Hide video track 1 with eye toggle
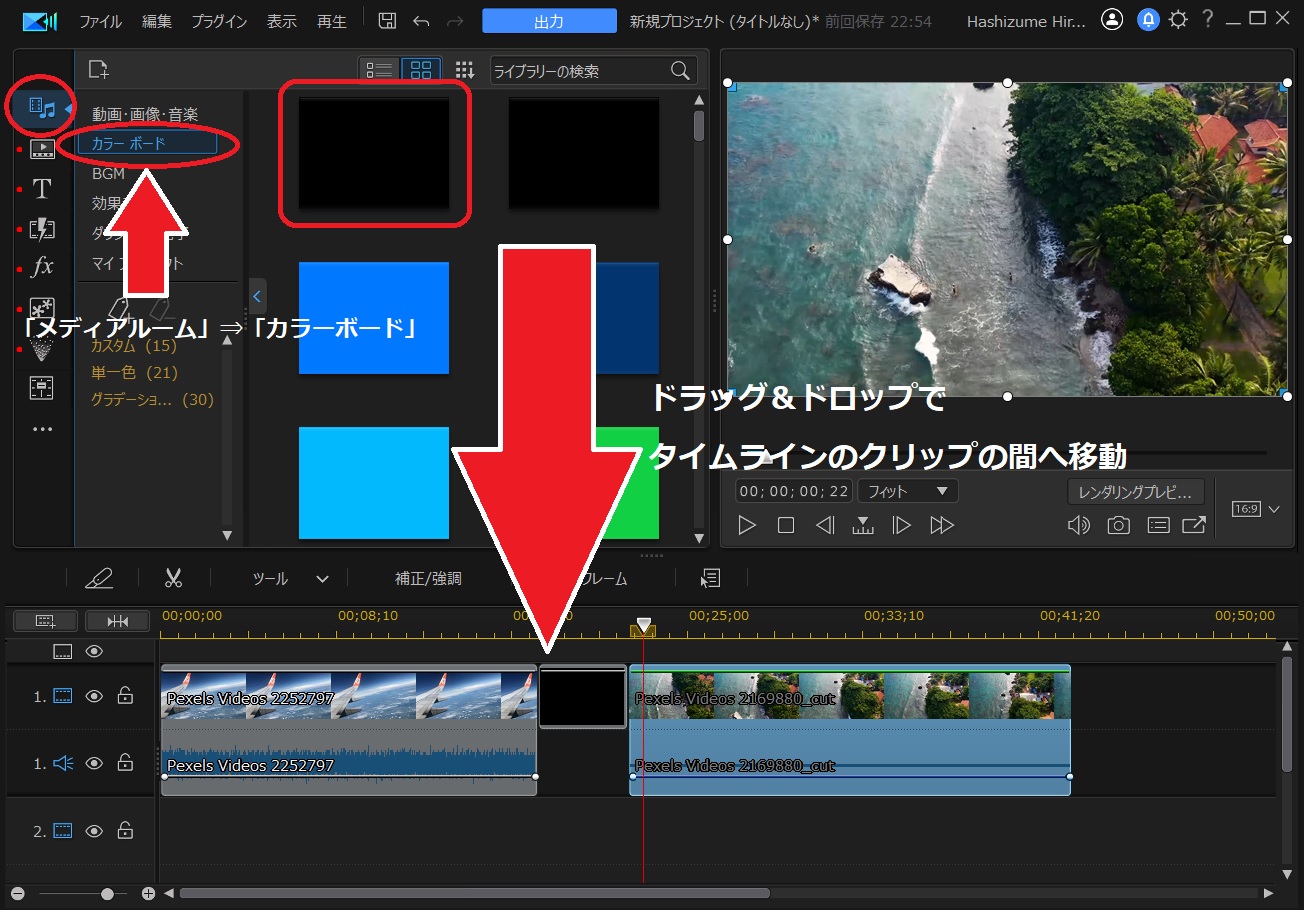This screenshot has height=911, width=1309. coord(93,695)
